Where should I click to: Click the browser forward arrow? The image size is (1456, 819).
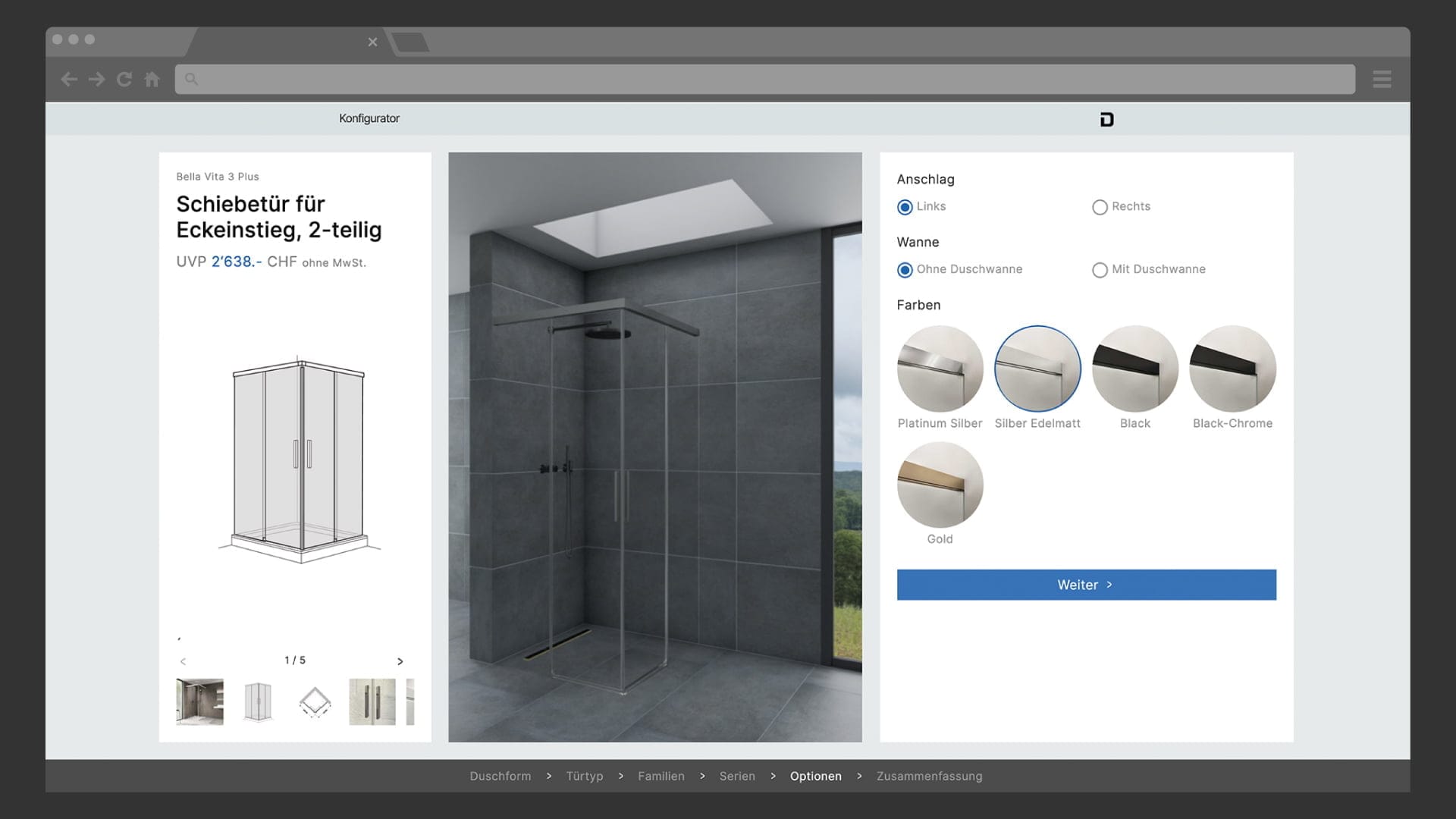click(96, 79)
